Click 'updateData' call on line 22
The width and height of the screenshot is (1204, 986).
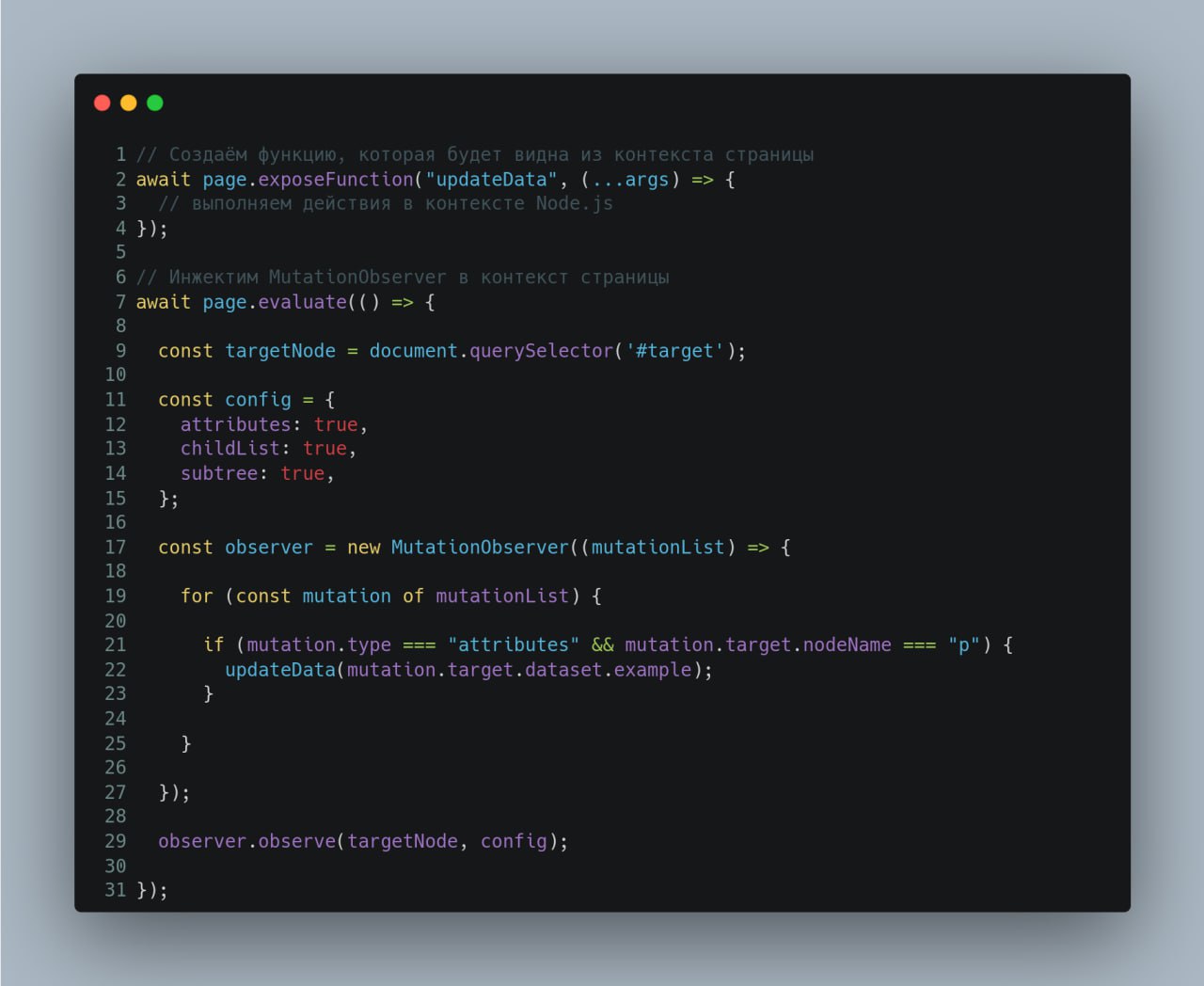pyautogui.click(x=280, y=670)
